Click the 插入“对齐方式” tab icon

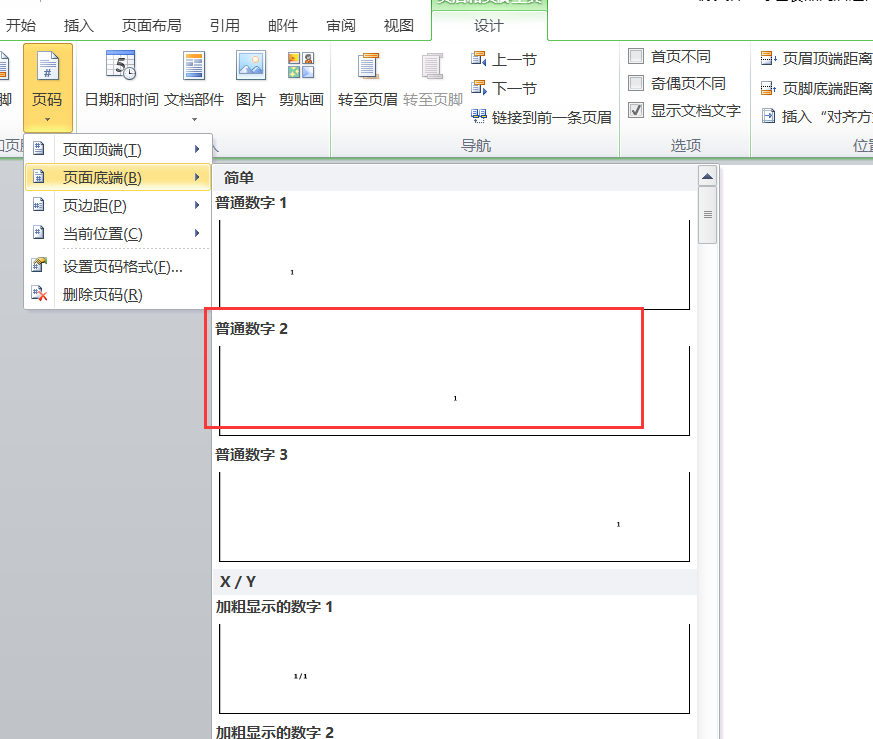click(x=768, y=116)
